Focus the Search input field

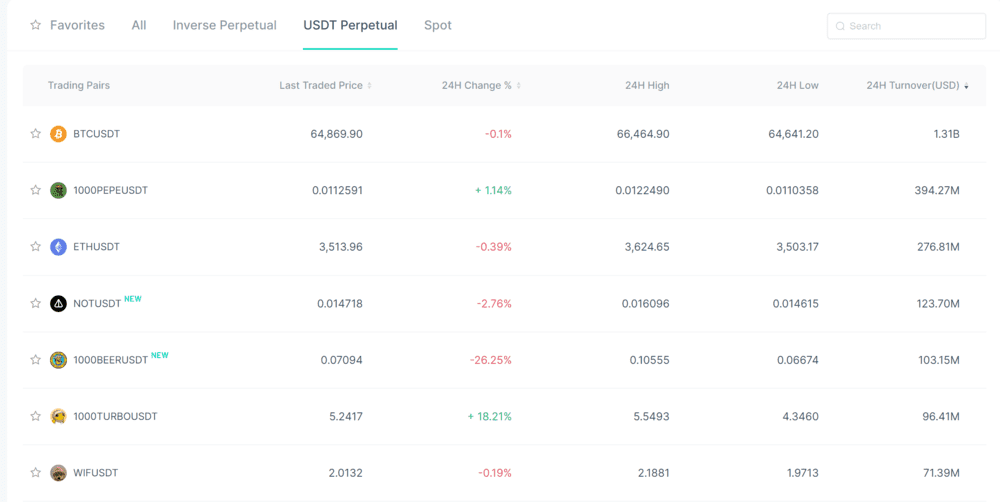906,26
